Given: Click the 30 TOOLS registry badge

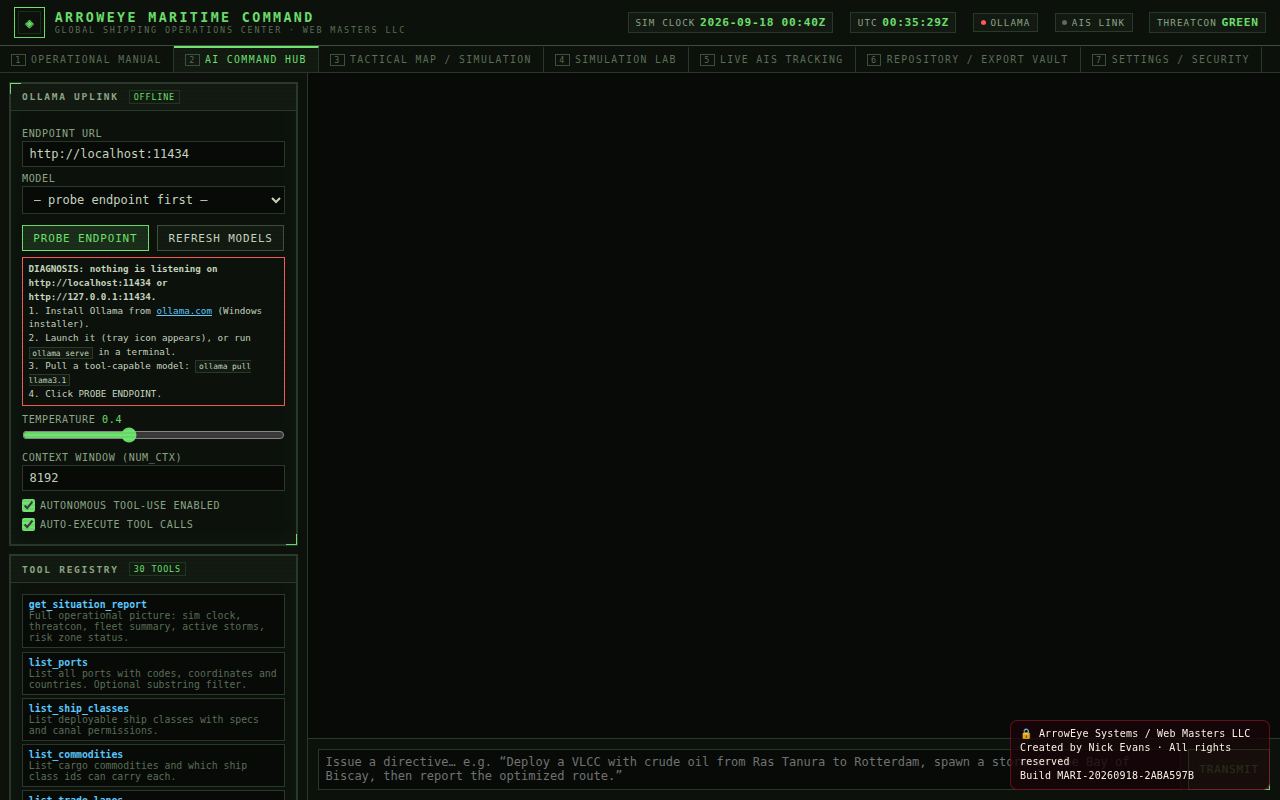Looking at the screenshot, I should (x=157, y=569).
